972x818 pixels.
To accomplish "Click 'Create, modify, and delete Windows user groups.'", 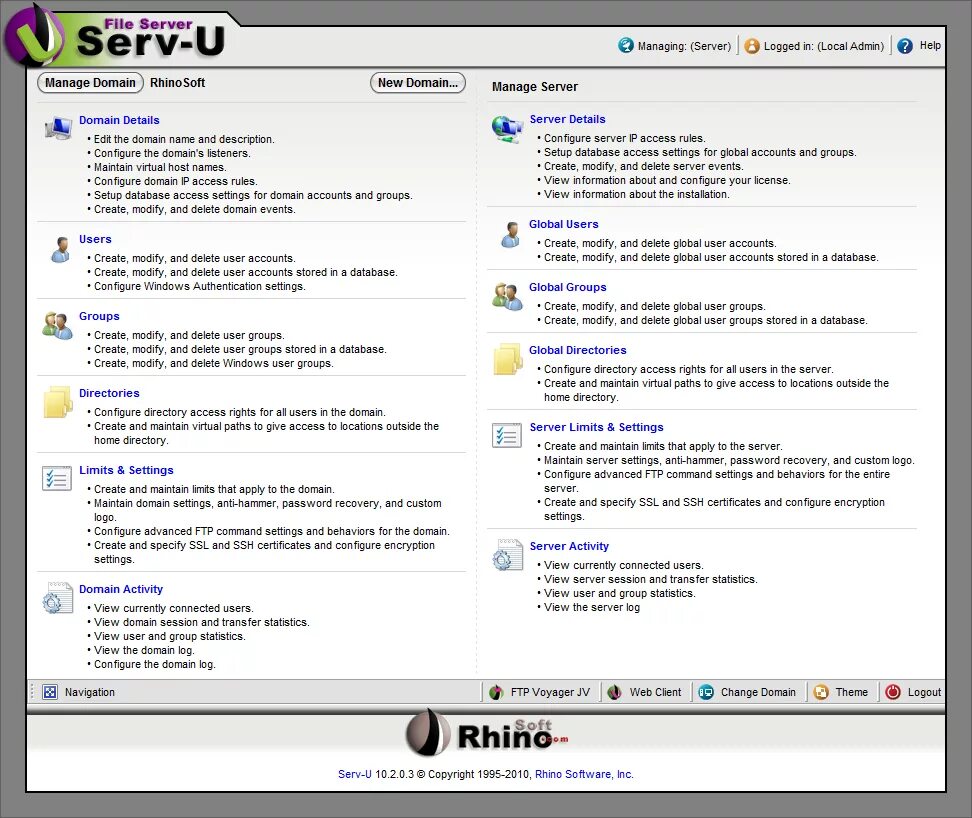I will point(214,363).
